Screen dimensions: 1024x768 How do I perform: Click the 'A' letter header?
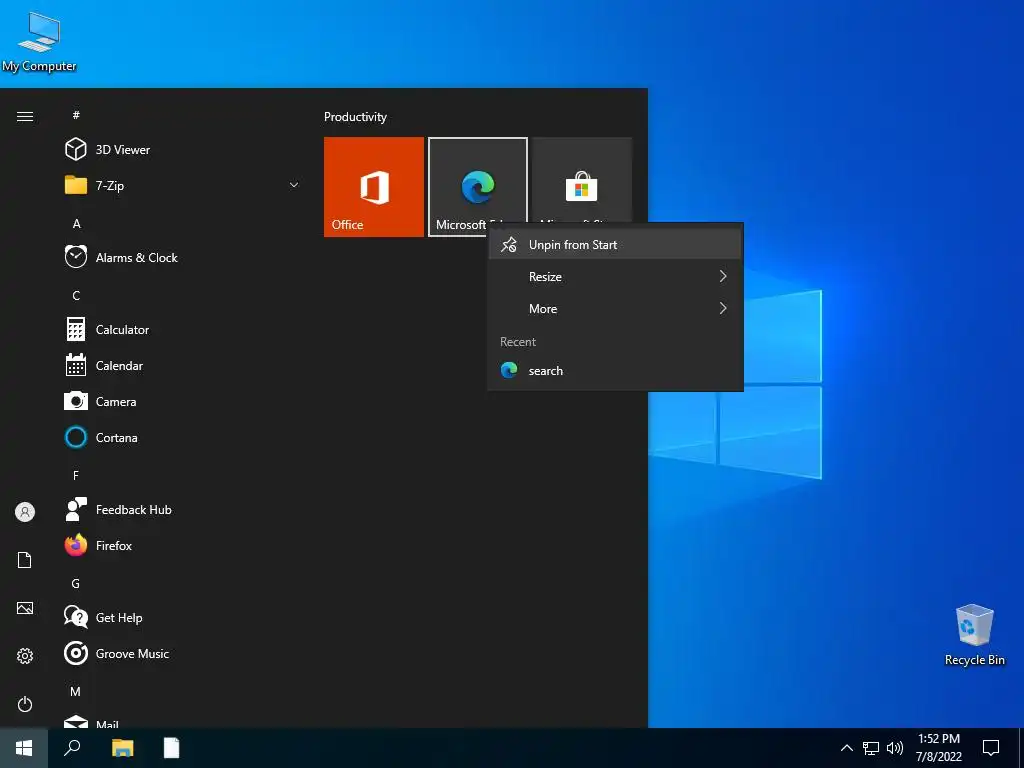76,223
